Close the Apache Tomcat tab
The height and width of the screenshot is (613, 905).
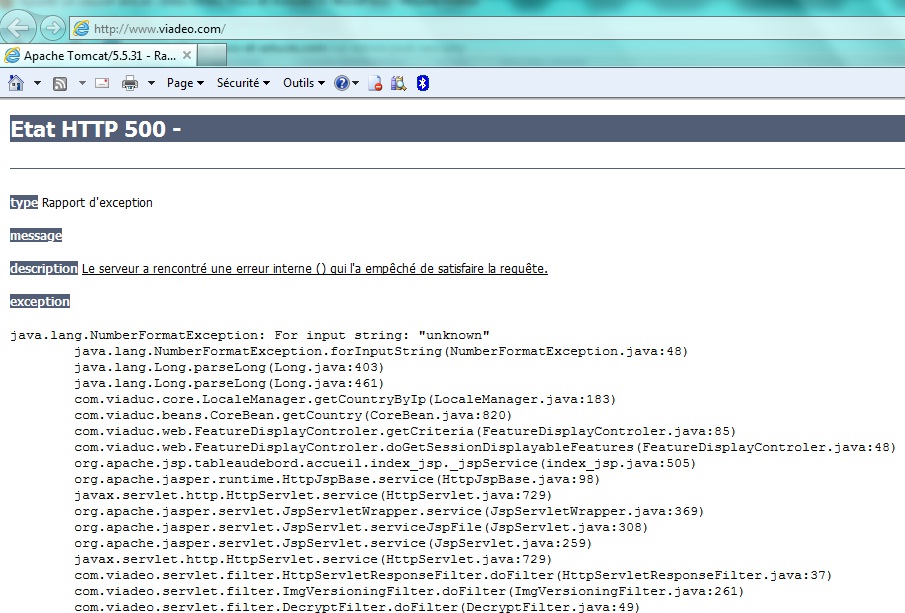tap(186, 55)
